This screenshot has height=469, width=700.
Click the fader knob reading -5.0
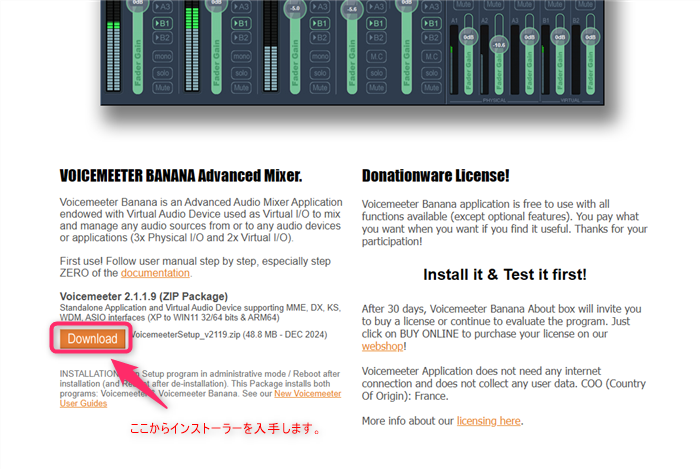coord(295,8)
